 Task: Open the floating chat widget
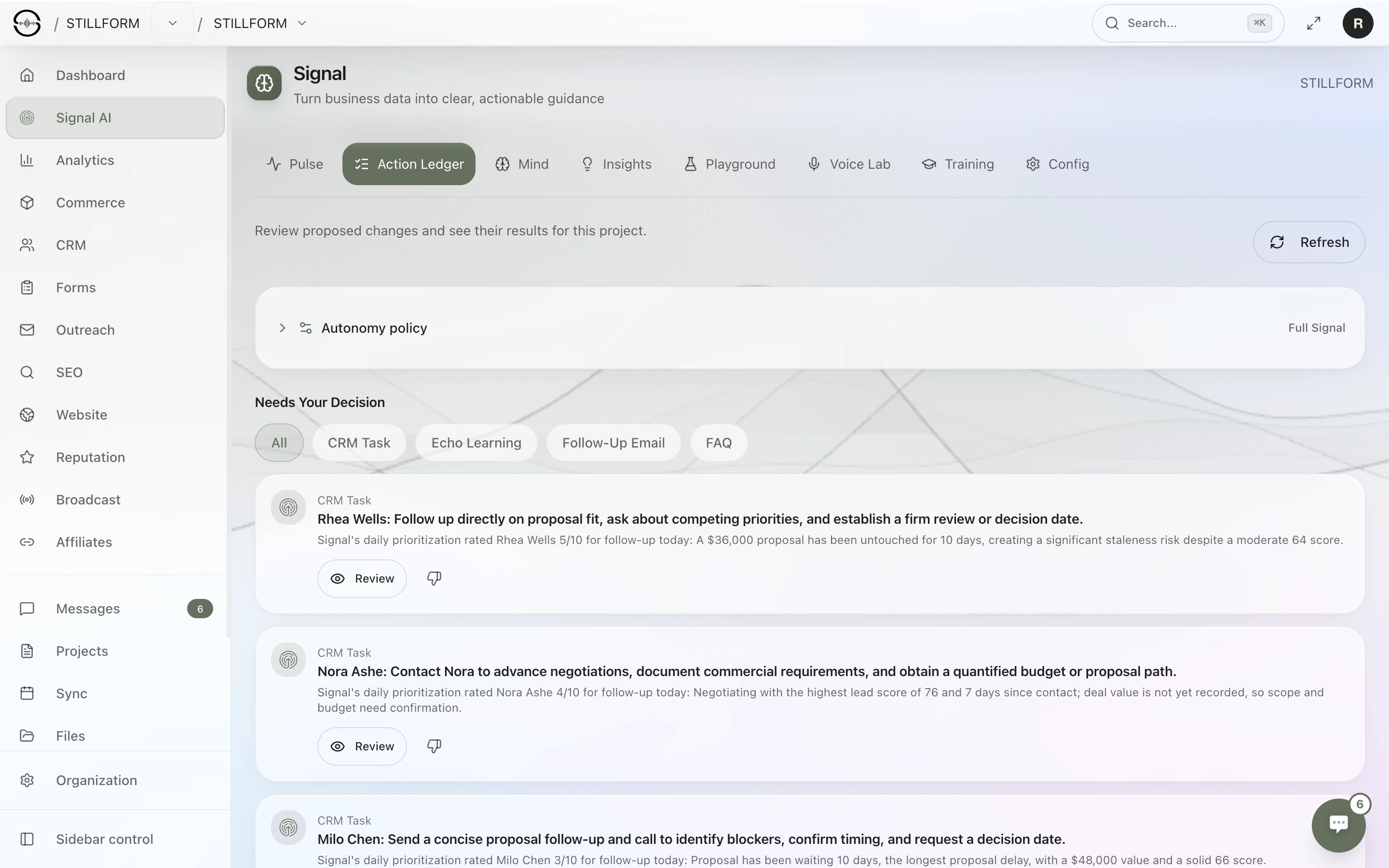point(1338,825)
